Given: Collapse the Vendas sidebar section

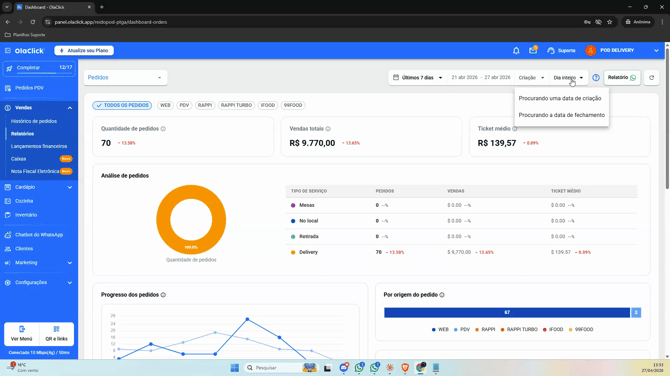Looking at the screenshot, I should [70, 108].
